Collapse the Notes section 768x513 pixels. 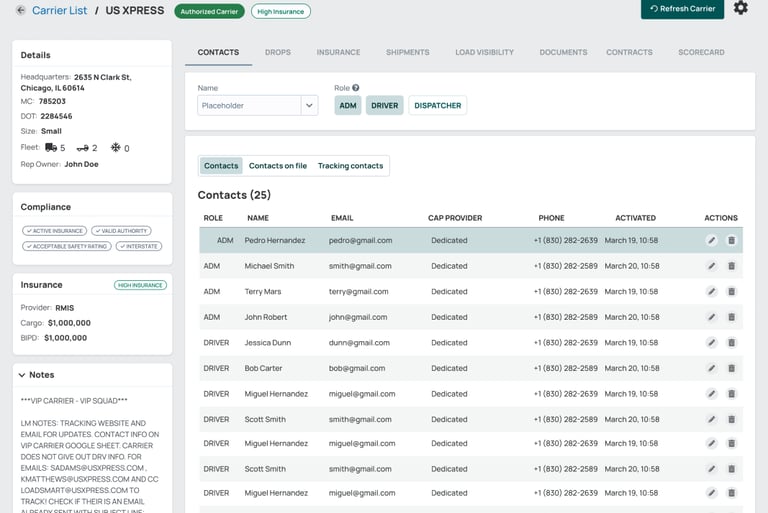23,375
